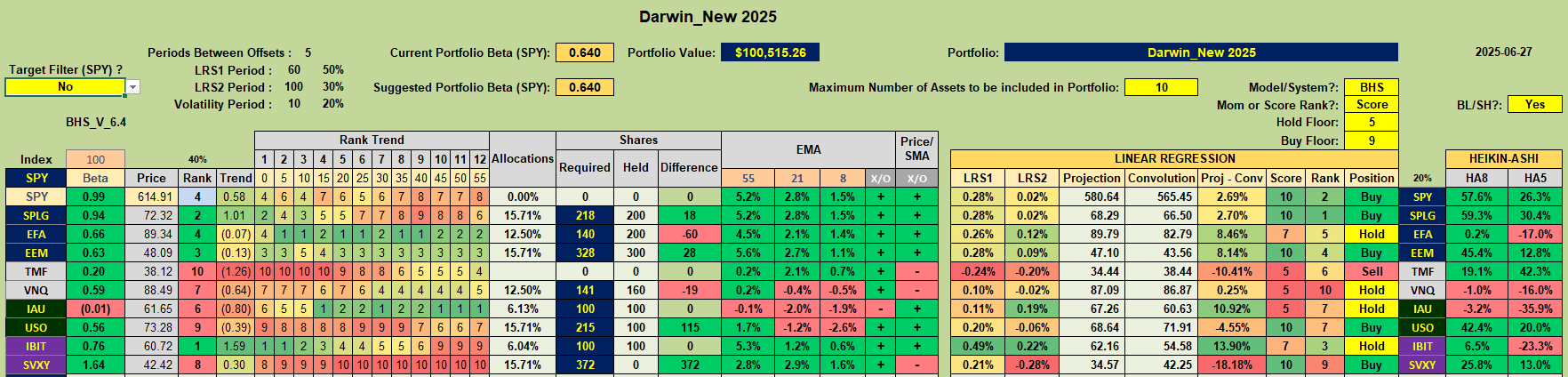Select the Current Portfolio Beta value cell
This screenshot has width=1568, height=377.
tap(585, 52)
